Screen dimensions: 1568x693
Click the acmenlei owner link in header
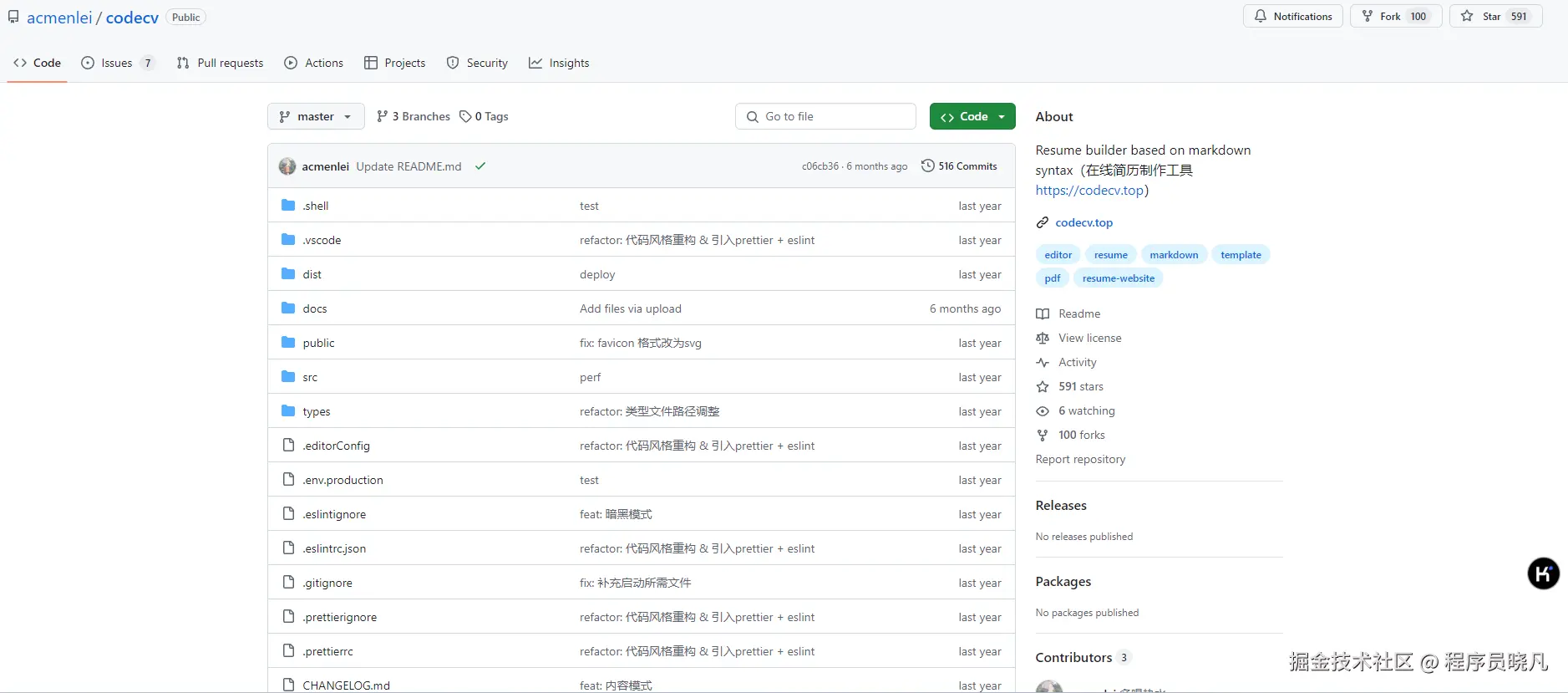click(x=59, y=18)
